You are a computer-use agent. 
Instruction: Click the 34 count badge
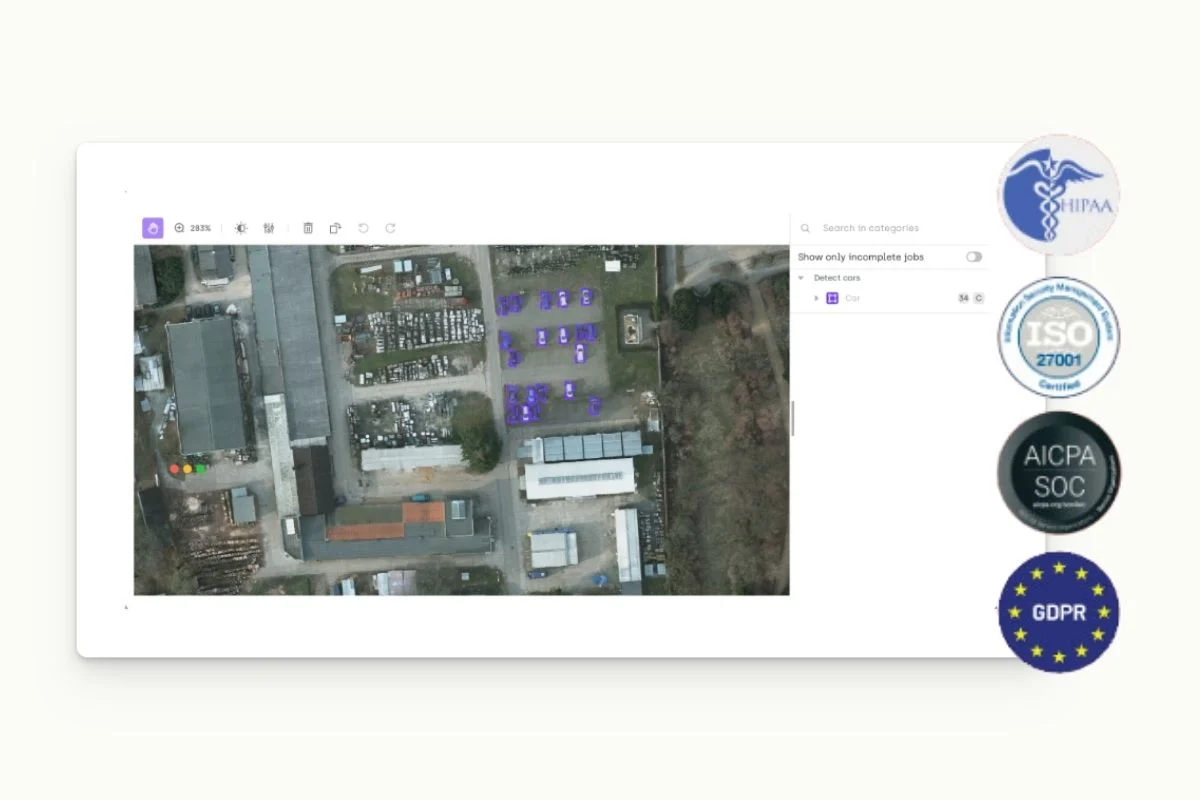pyautogui.click(x=963, y=298)
